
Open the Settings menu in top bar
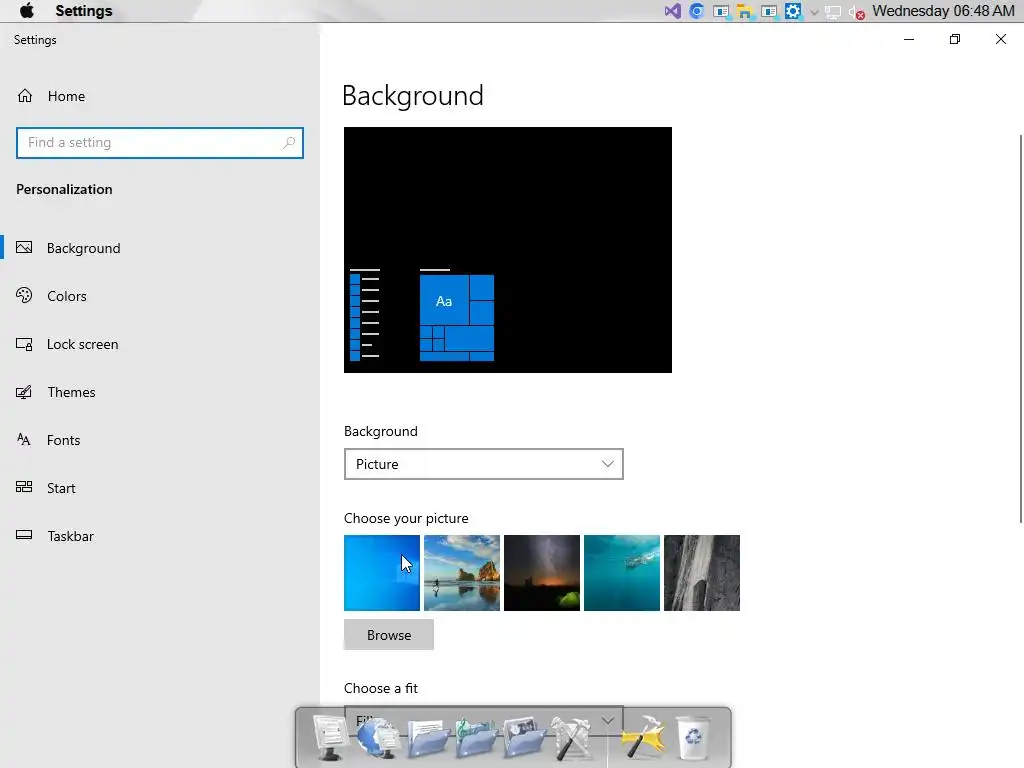pyautogui.click(x=84, y=11)
